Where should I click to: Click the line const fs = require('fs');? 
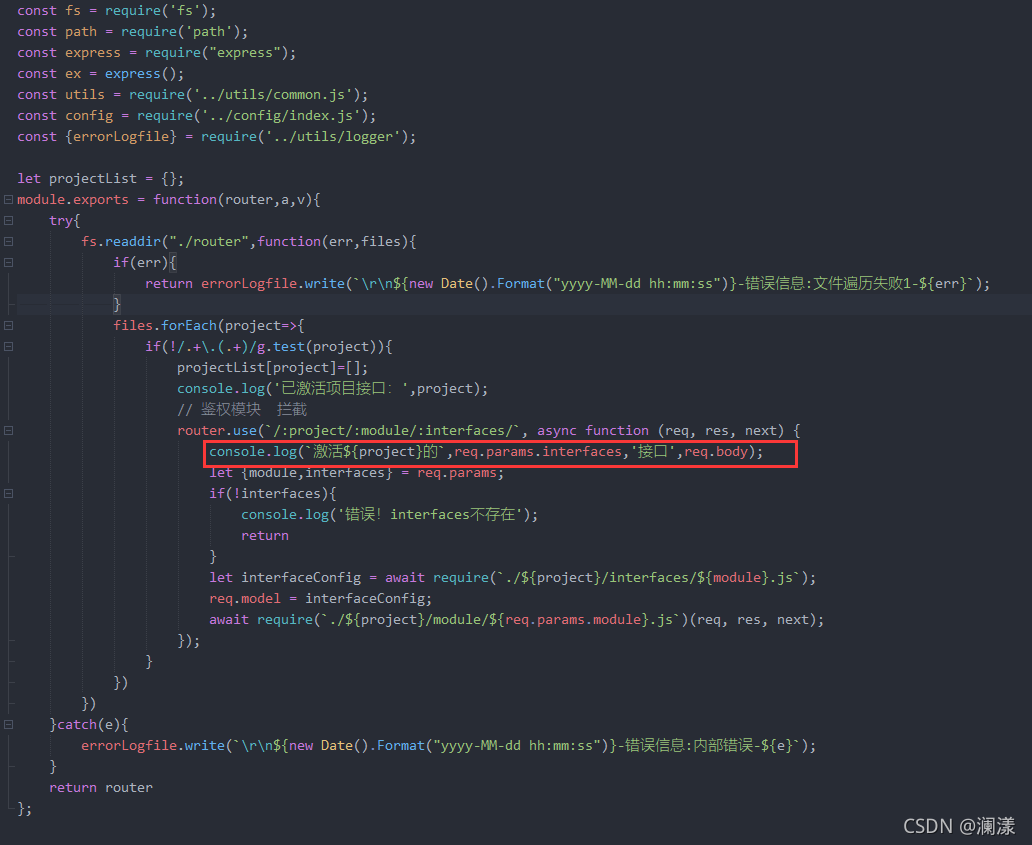pyautogui.click(x=116, y=11)
